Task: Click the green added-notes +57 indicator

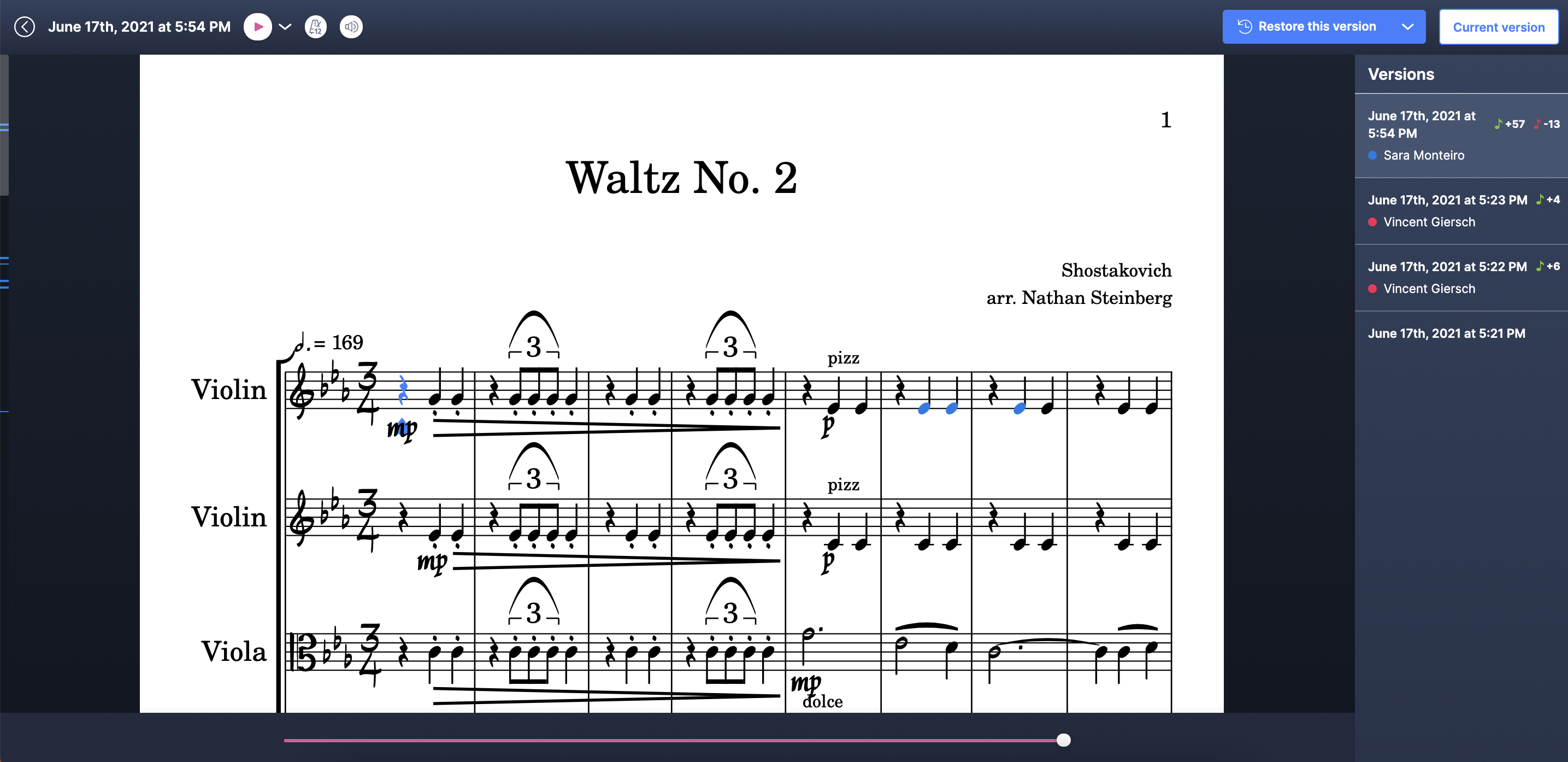Action: [x=1510, y=124]
